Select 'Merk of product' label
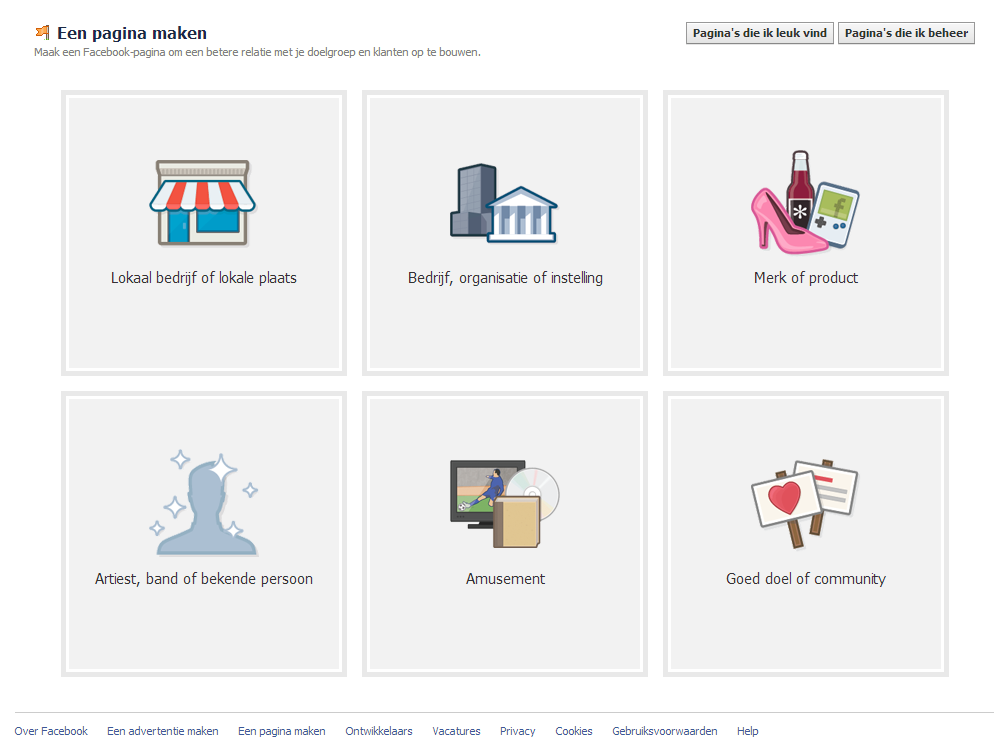Screen dimensions: 994x745 tap(806, 278)
